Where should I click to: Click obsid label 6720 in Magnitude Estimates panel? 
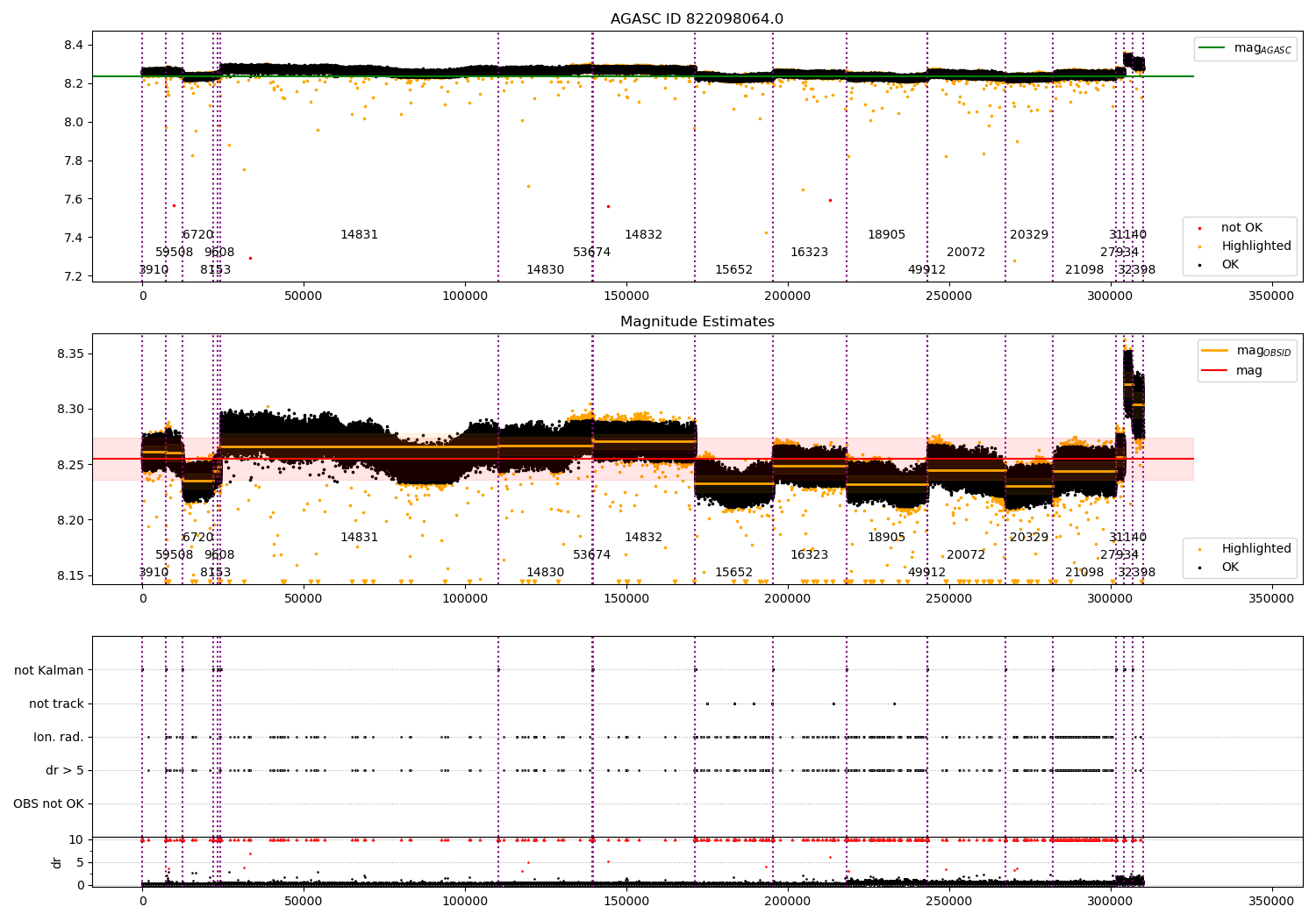point(198,538)
